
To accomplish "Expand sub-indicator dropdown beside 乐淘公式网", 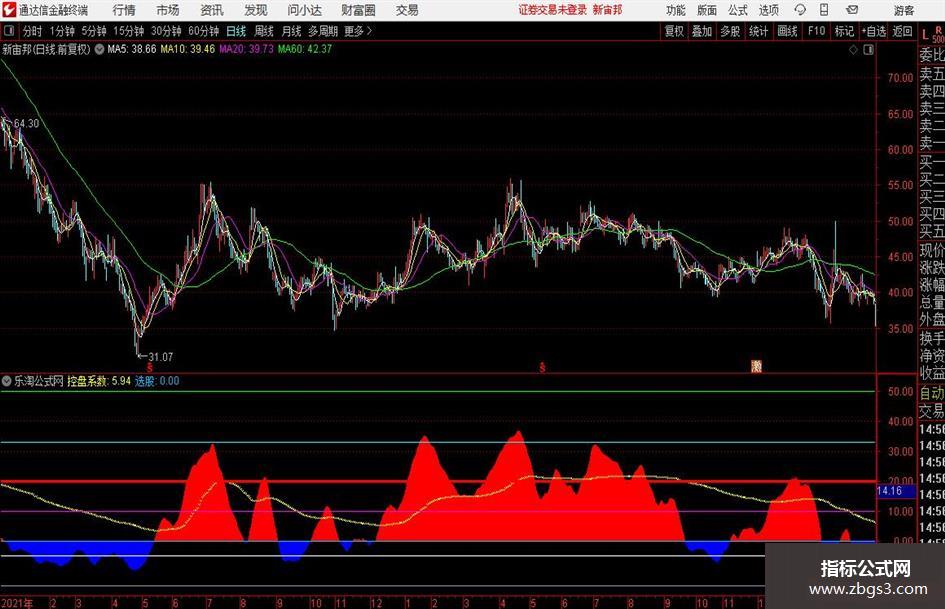I will [x=7, y=381].
